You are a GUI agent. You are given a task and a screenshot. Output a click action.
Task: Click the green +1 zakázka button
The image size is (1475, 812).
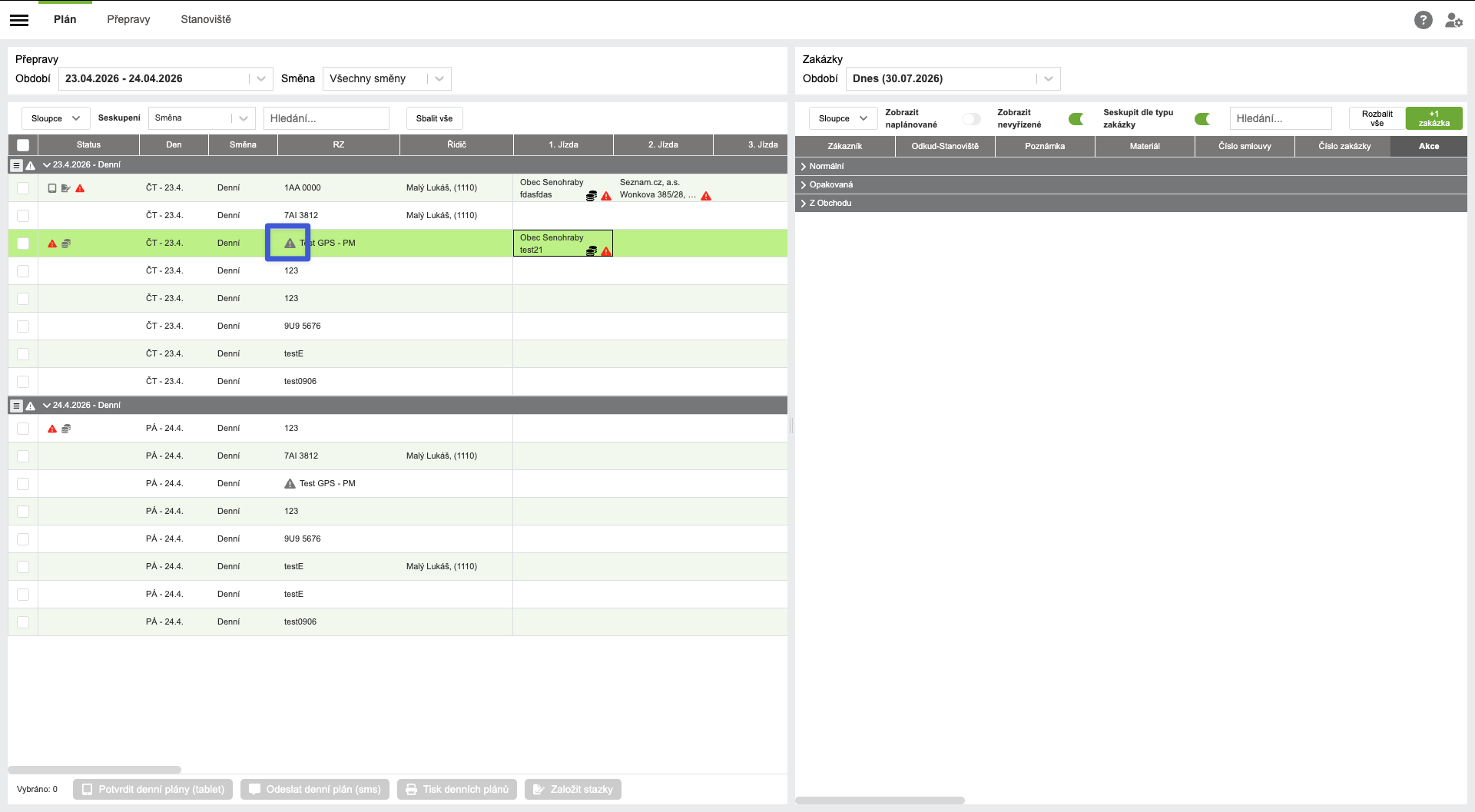[x=1434, y=118]
